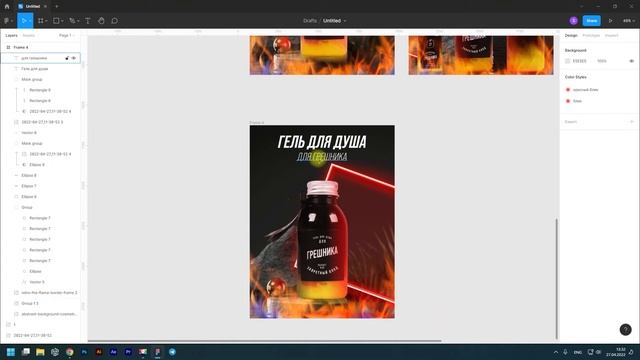
Task: Select Vector 5 layer
Action: tap(37, 282)
